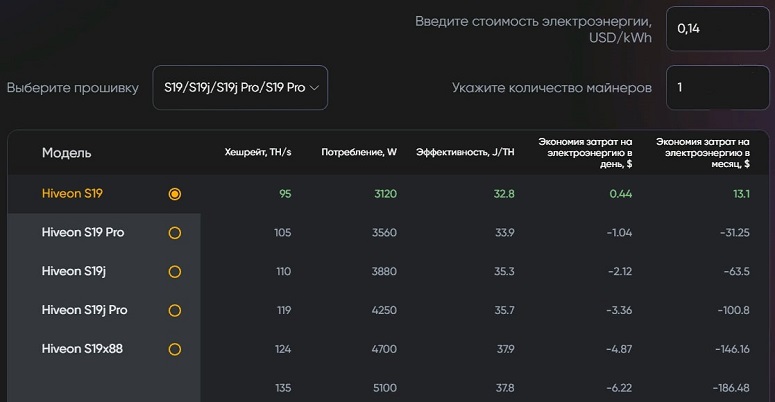Screen dimensions: 775x402
Task: Click the electricity cost input field 0,14
Action: (x=718, y=29)
